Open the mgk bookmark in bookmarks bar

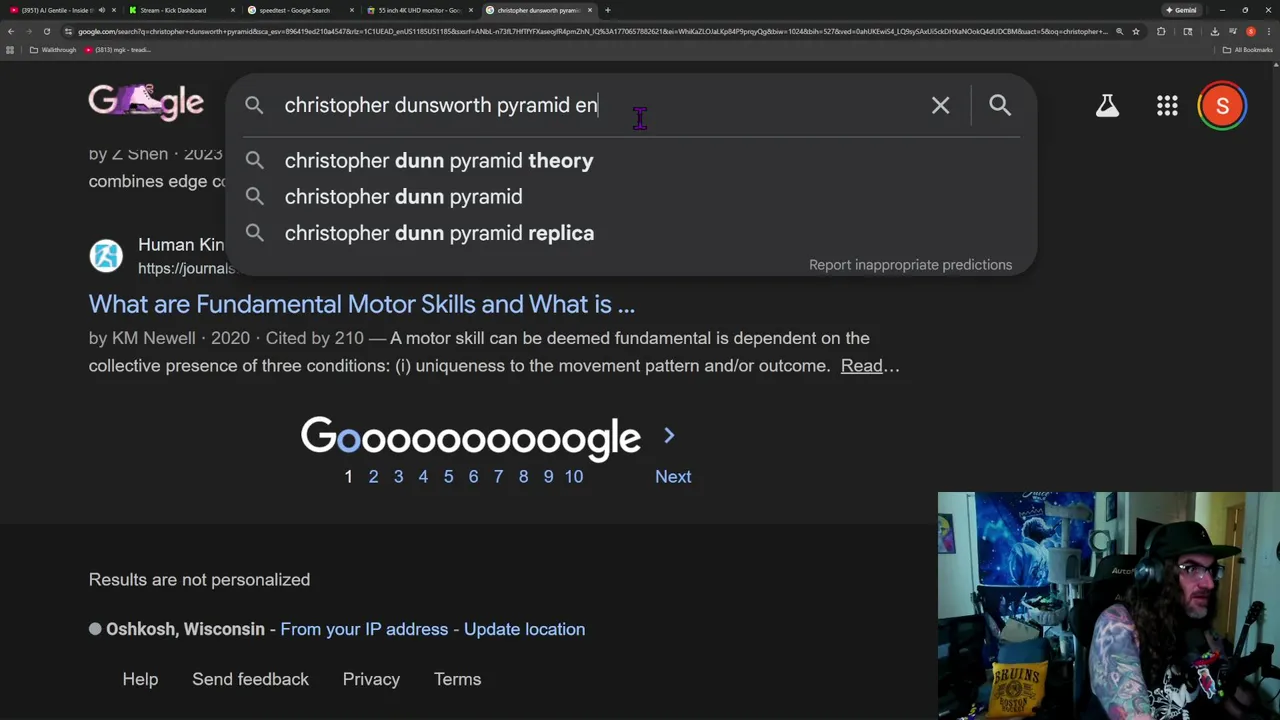(x=119, y=50)
